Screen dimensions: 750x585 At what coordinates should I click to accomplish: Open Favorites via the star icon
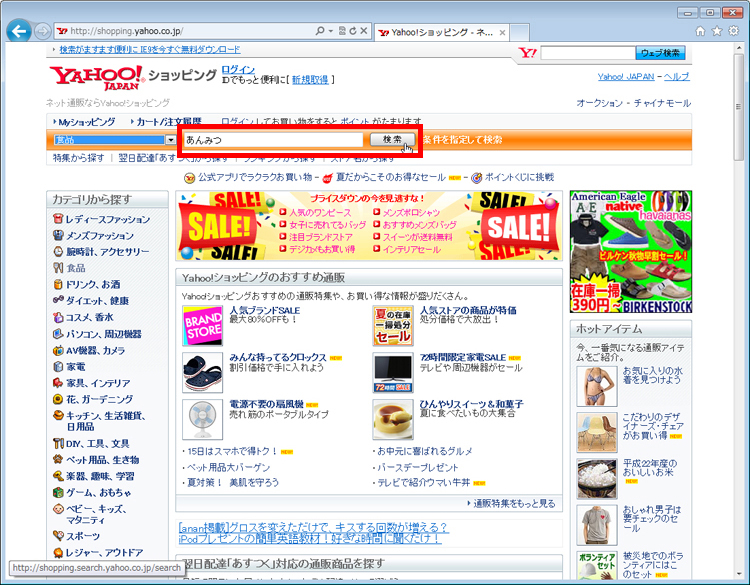(717, 31)
